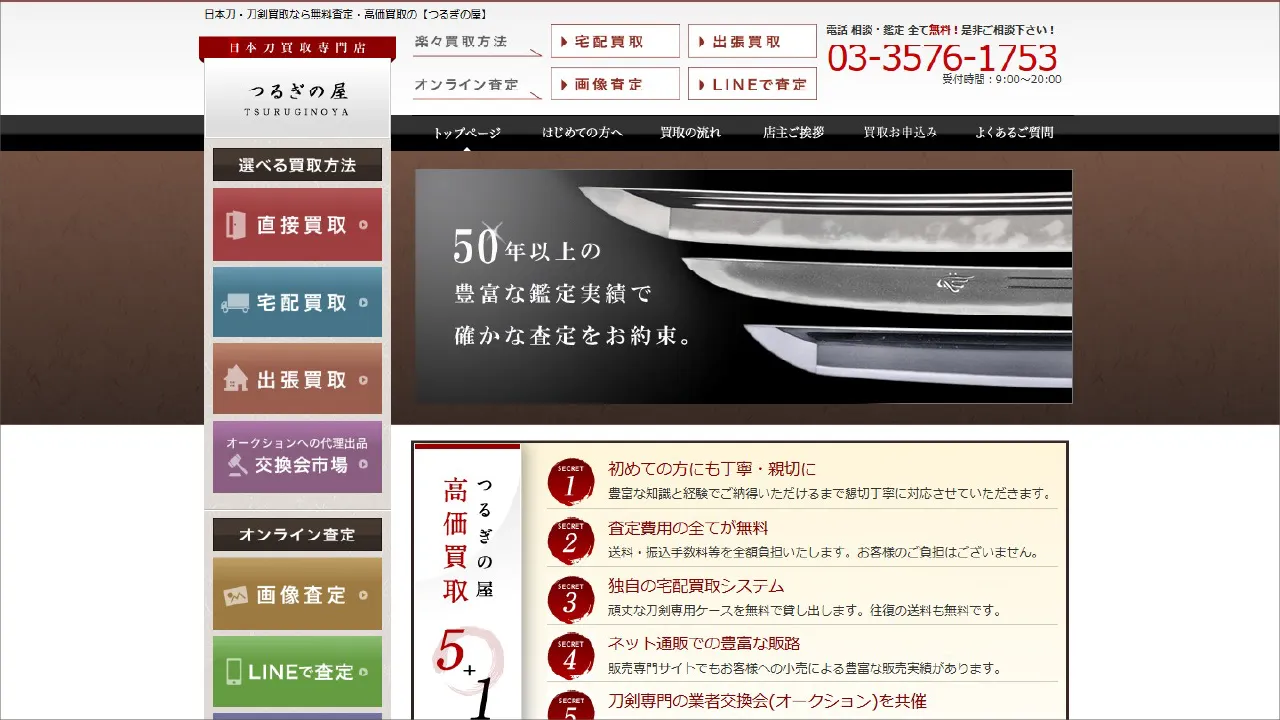Screen dimensions: 1280x720
Task: Click the Secret 4 red badge
Action: click(571, 657)
